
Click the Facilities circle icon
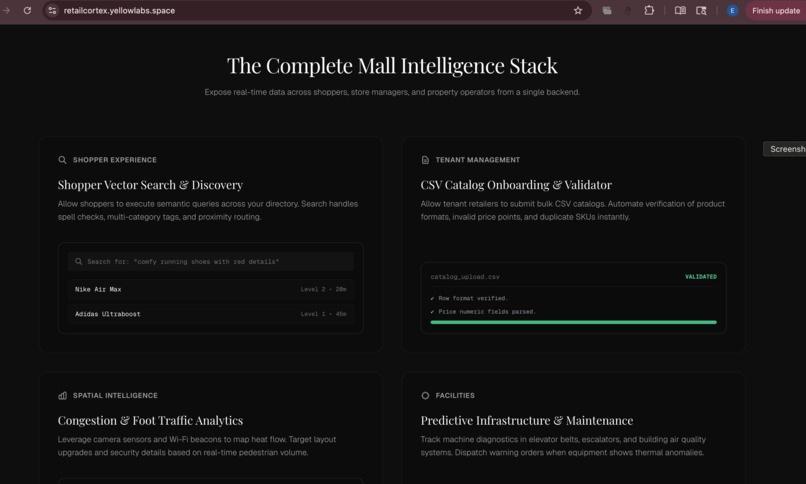click(x=425, y=395)
